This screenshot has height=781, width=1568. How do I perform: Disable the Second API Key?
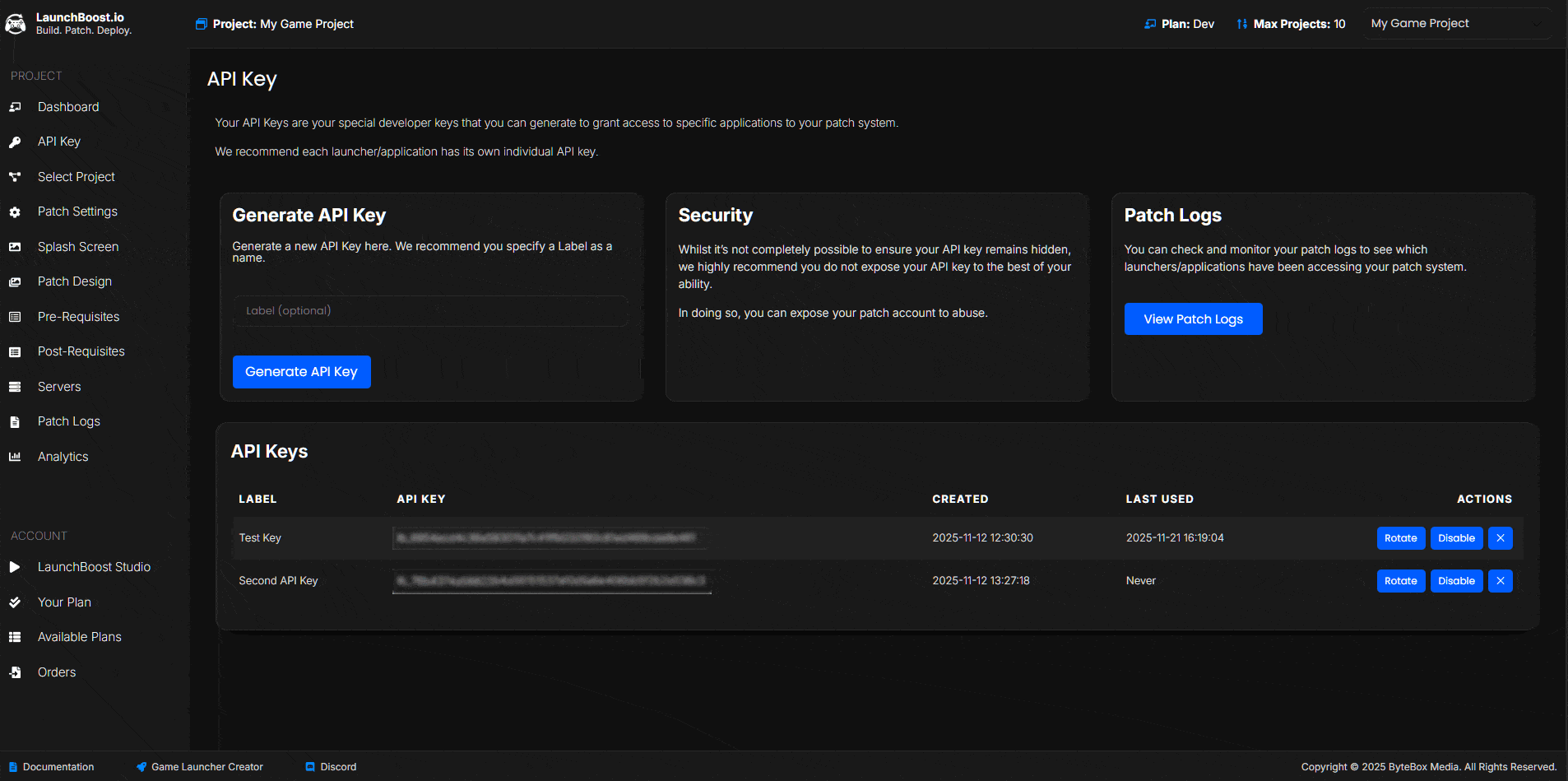point(1456,581)
